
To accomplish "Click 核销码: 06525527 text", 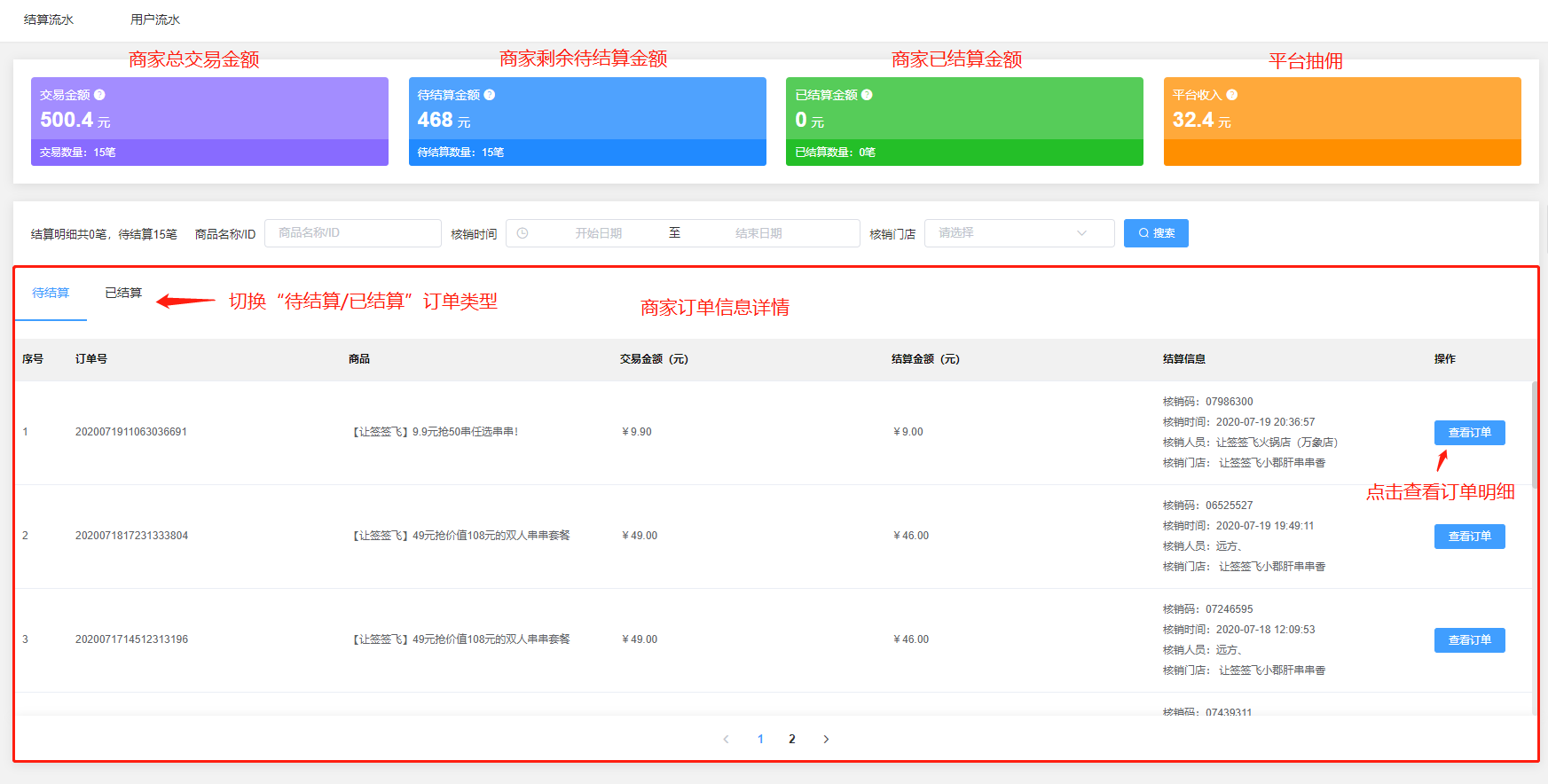I will [1208, 506].
